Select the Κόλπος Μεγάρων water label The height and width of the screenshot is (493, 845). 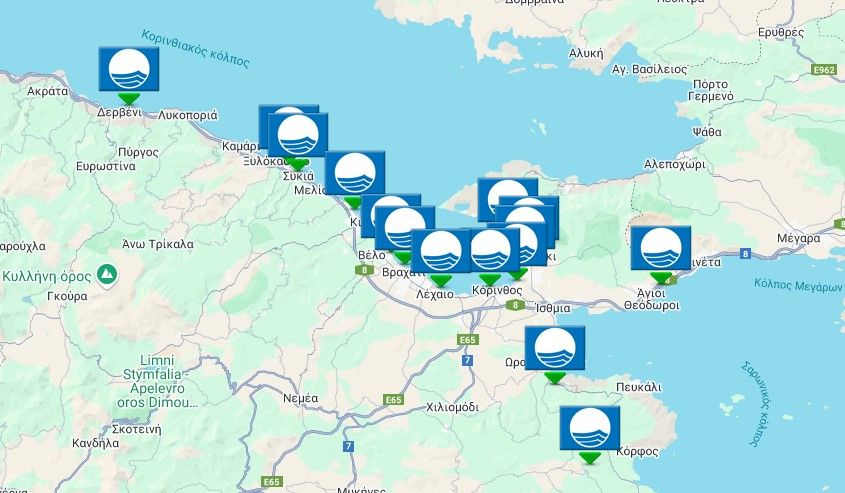tap(798, 285)
